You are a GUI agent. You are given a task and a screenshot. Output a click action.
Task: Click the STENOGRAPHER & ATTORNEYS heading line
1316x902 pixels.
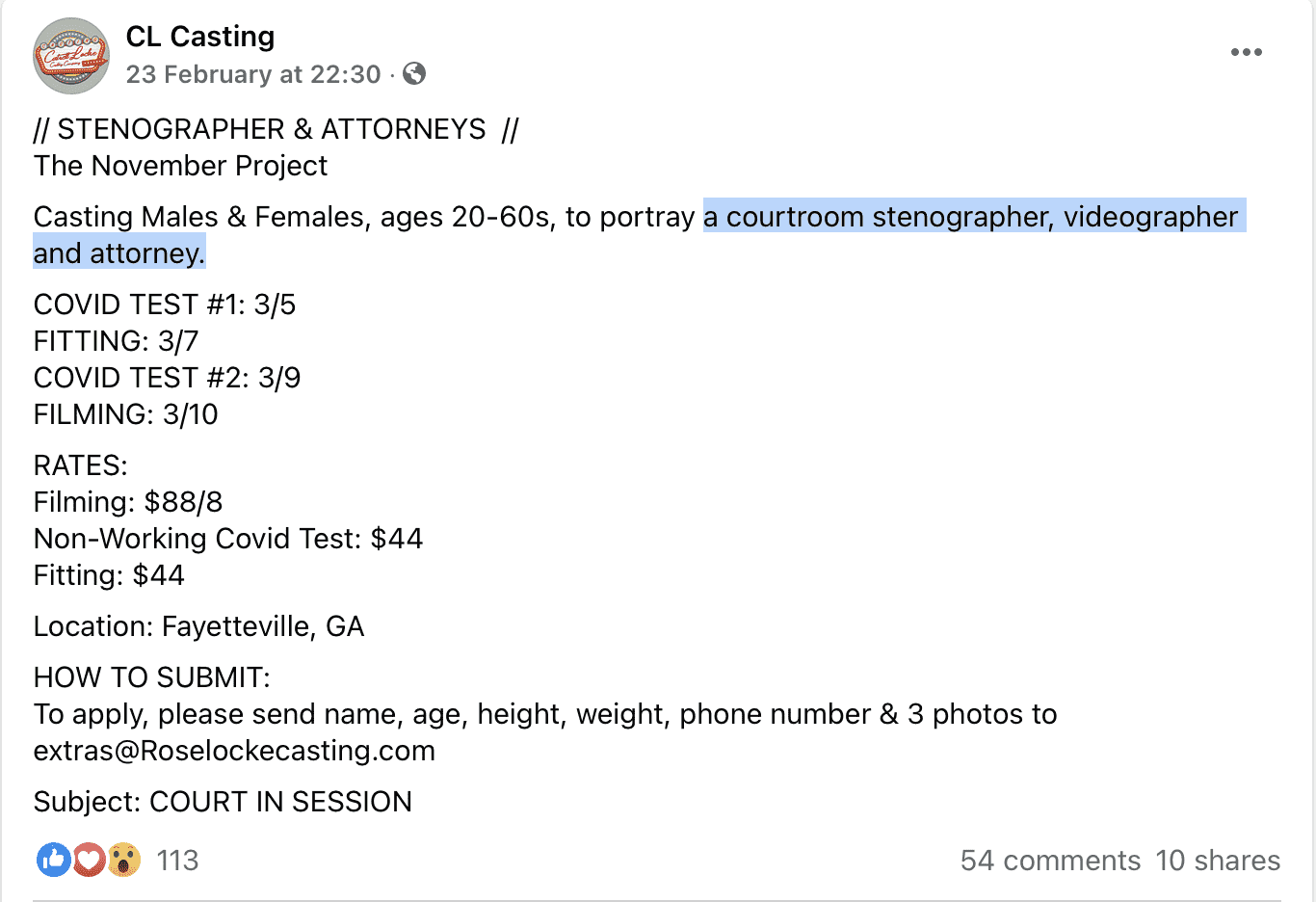pos(276,129)
